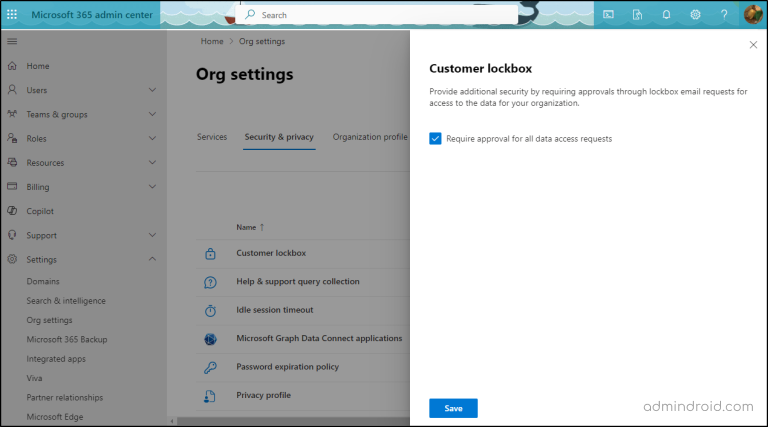Go to Org settings in sidebar

[49, 320]
